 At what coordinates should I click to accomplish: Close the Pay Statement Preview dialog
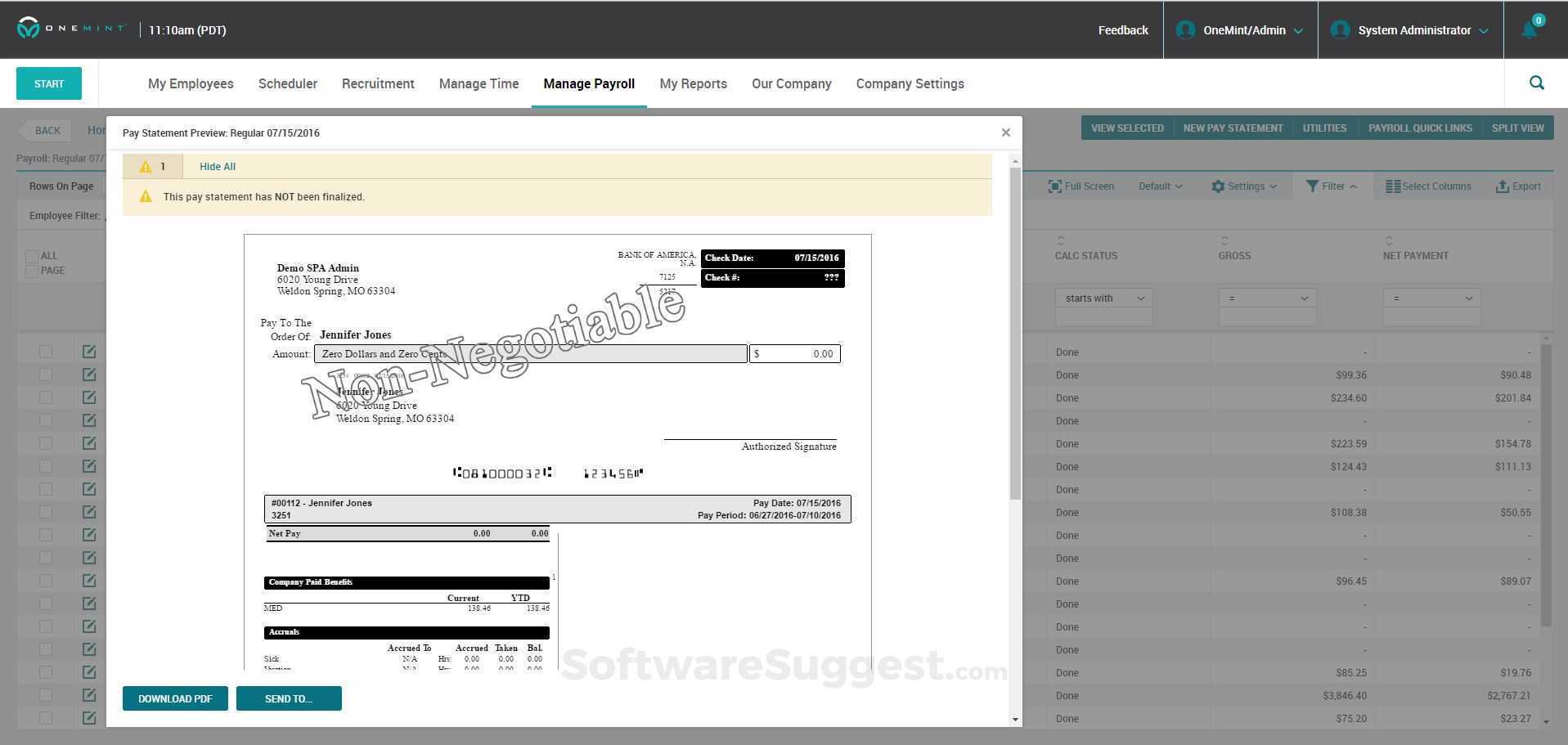coord(1006,132)
